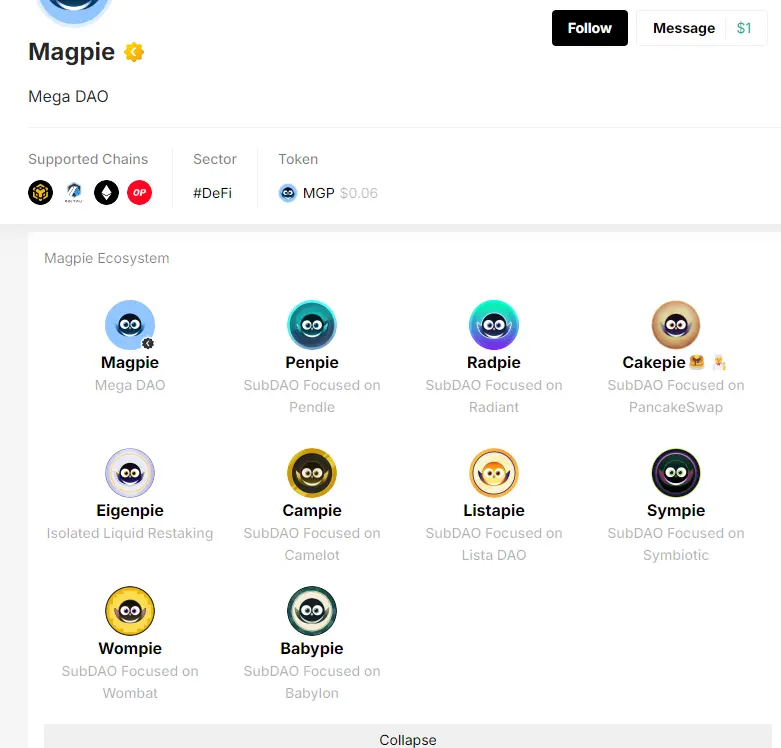Click the Optimism chain icon
Viewport: 781px width, 748px height.
coord(139,192)
